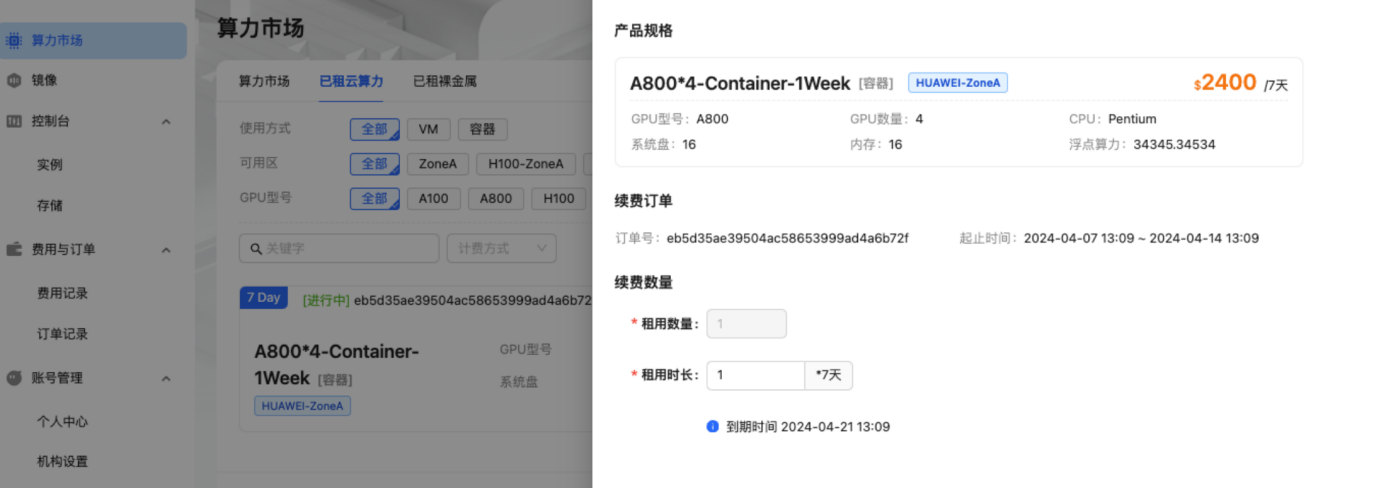This screenshot has width=1386, height=488.
Task: Click the search magnifier icon
Action: click(256, 248)
